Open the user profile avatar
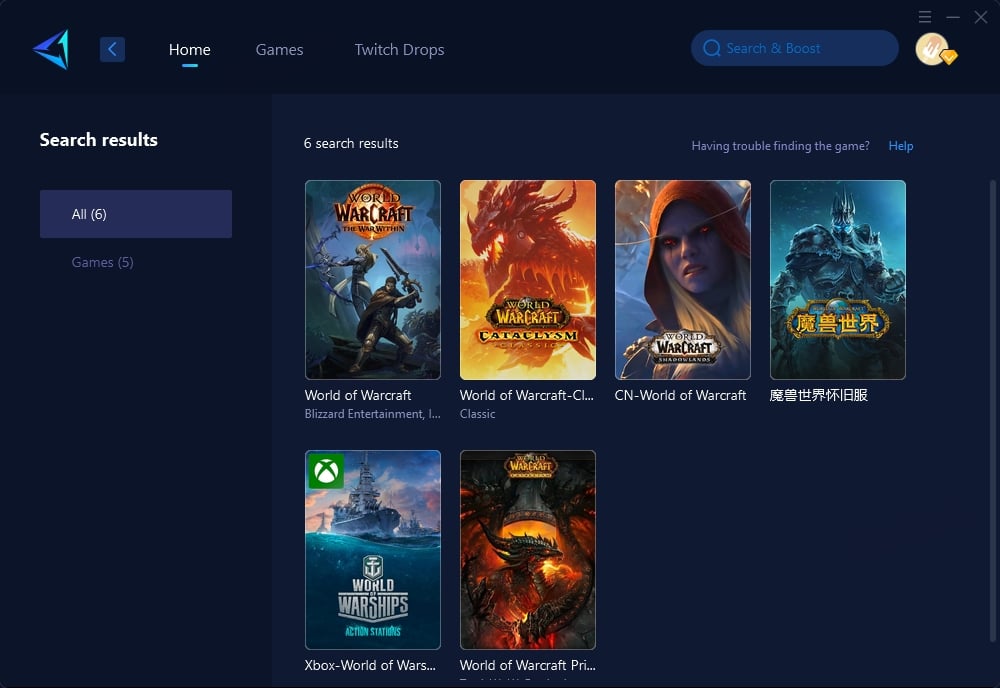This screenshot has width=1000, height=688. [932, 49]
